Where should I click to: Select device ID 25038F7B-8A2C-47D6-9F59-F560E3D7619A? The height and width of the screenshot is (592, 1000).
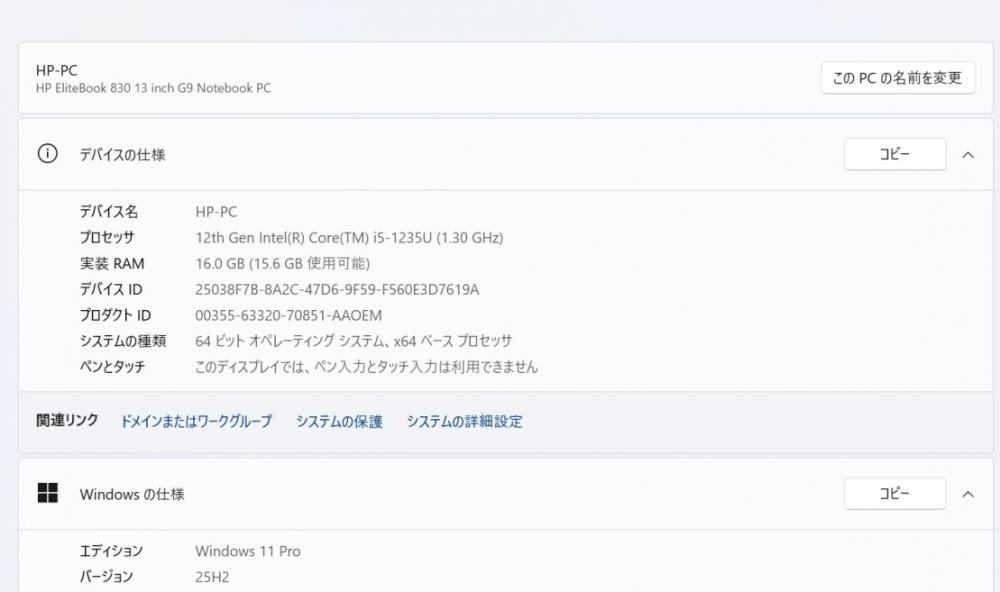point(337,290)
